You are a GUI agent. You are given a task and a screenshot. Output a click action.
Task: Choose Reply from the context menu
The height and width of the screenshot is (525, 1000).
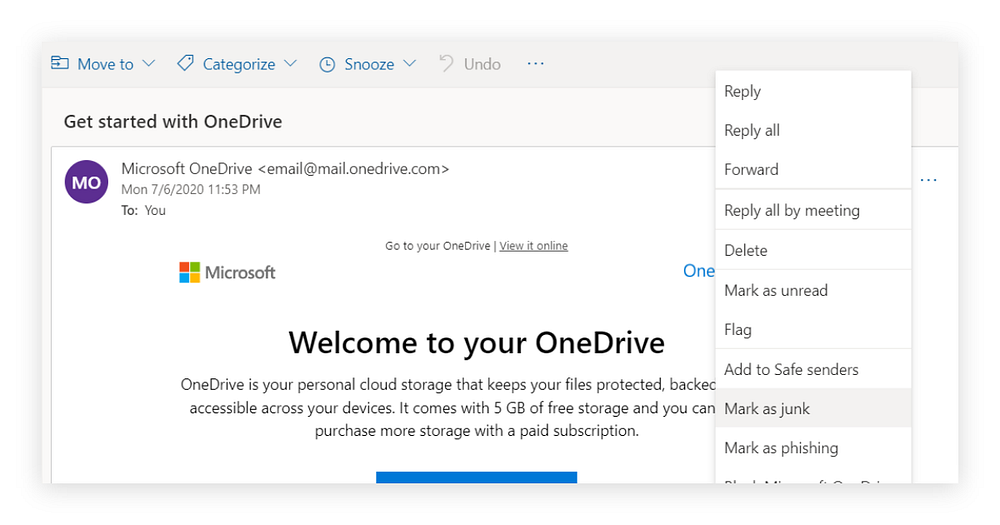pyautogui.click(x=813, y=91)
